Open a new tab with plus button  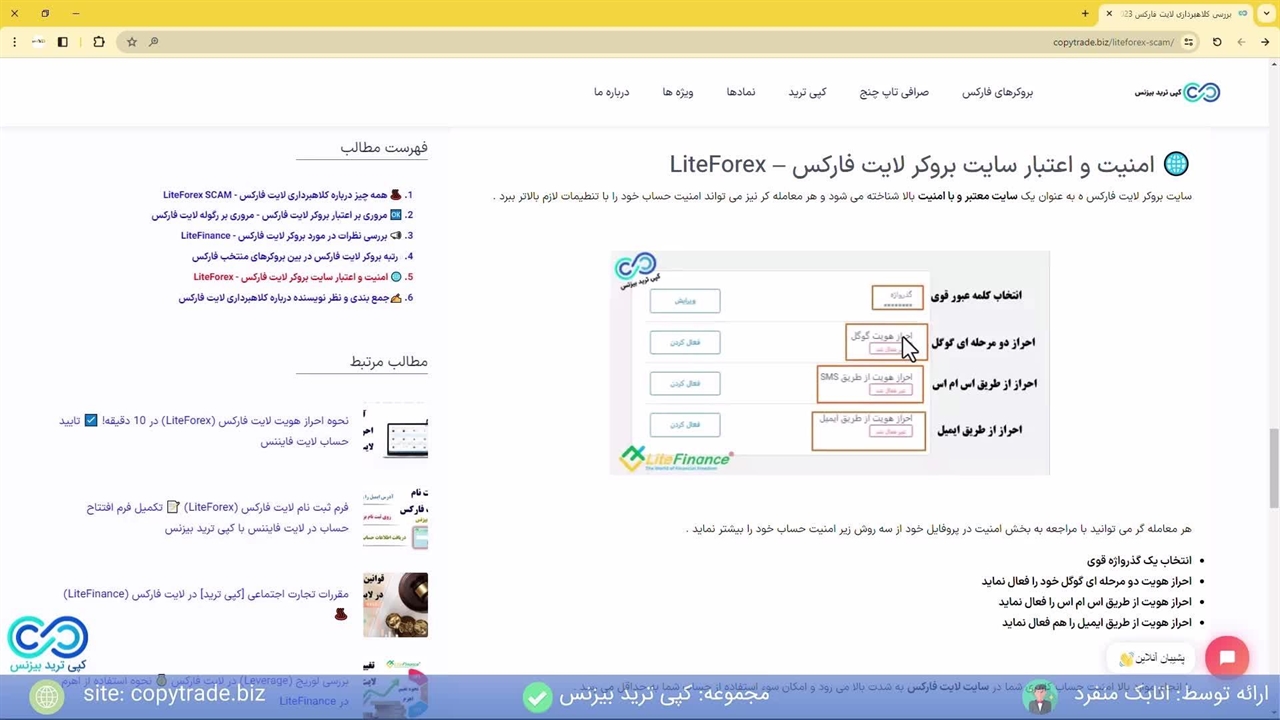(1085, 14)
